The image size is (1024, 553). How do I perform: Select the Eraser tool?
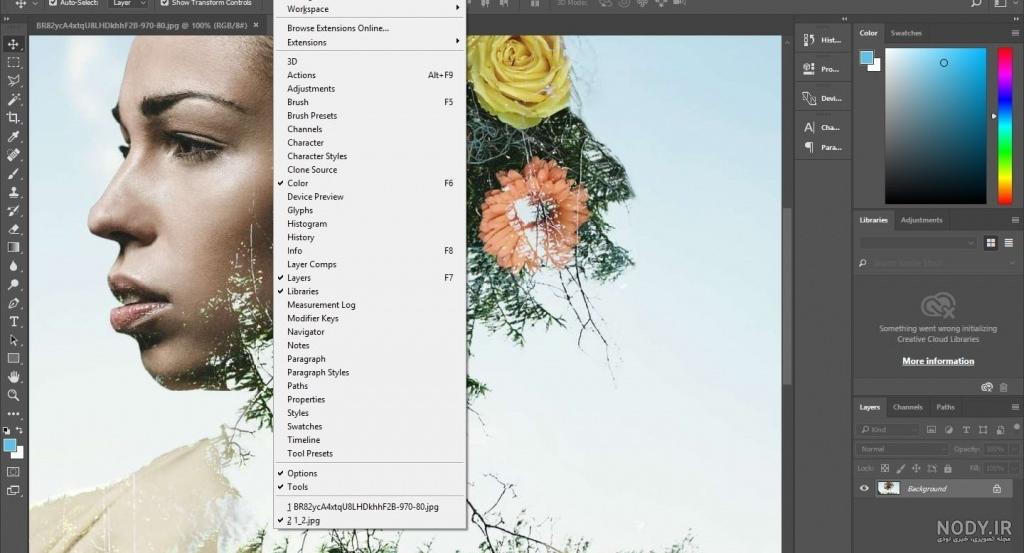pos(13,229)
